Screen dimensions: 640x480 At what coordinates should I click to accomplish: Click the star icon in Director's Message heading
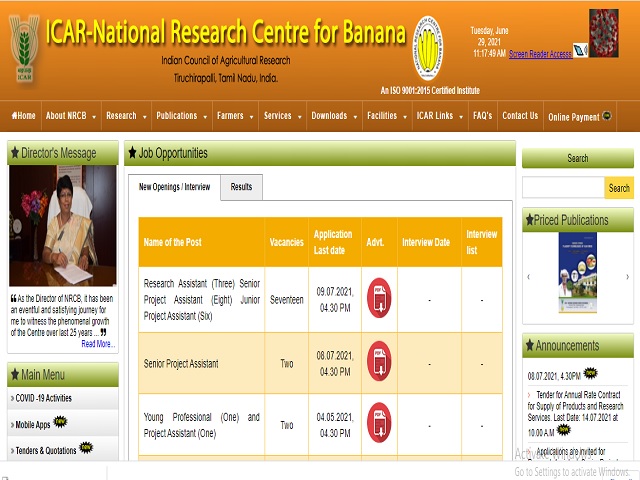click(x=15, y=153)
